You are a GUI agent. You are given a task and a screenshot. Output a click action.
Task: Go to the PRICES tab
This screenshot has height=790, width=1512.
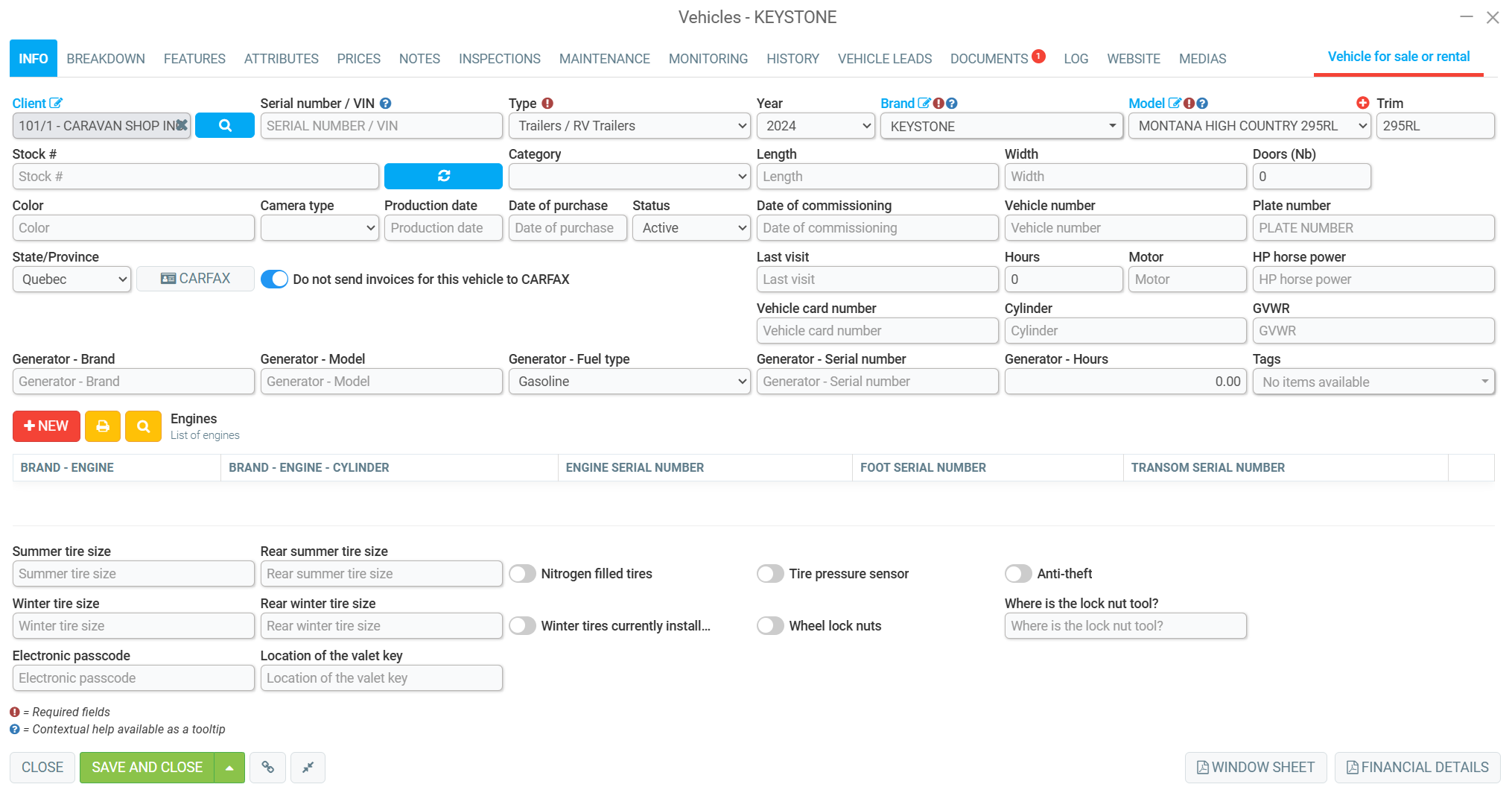tap(358, 59)
